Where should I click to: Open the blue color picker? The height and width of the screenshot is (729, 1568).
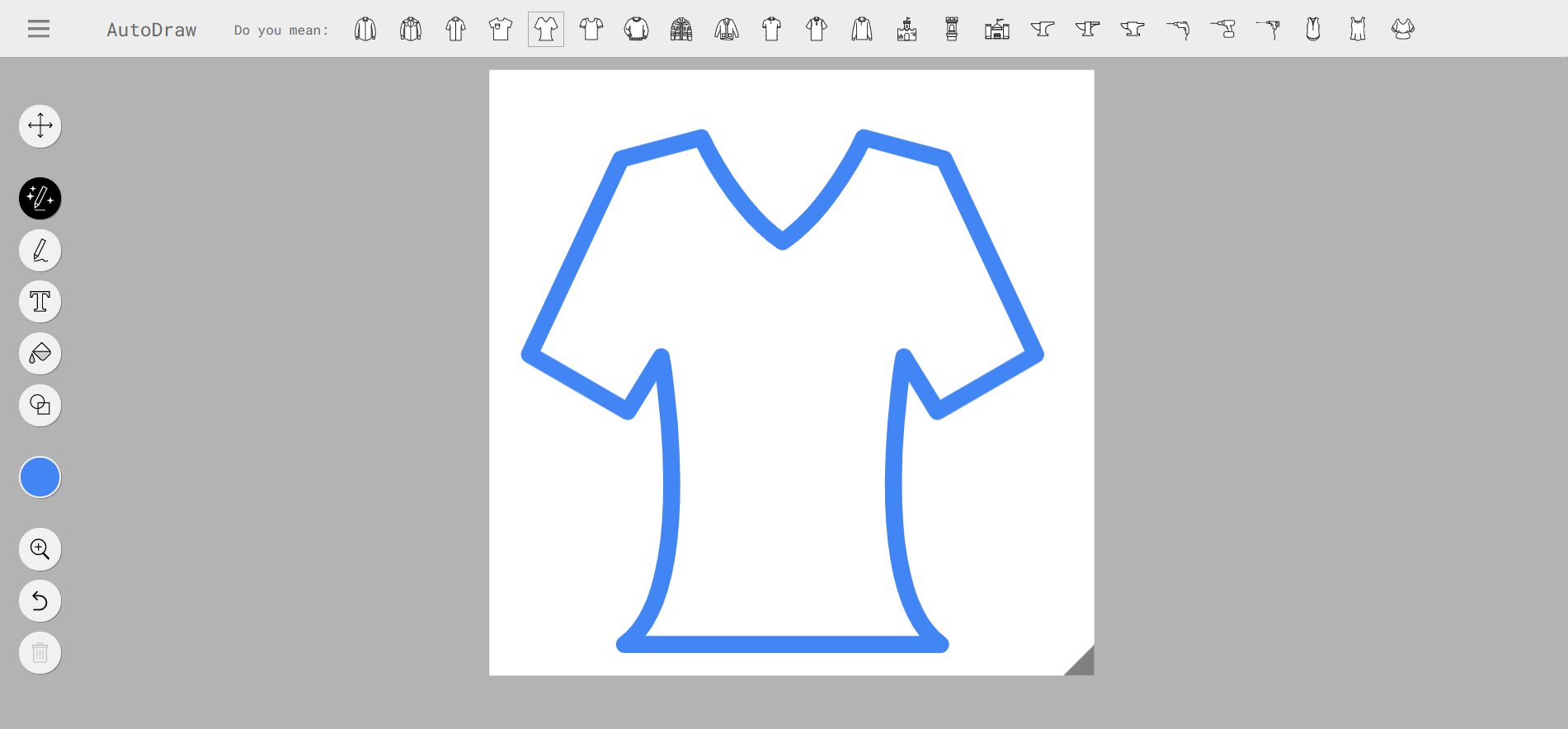pyautogui.click(x=40, y=477)
